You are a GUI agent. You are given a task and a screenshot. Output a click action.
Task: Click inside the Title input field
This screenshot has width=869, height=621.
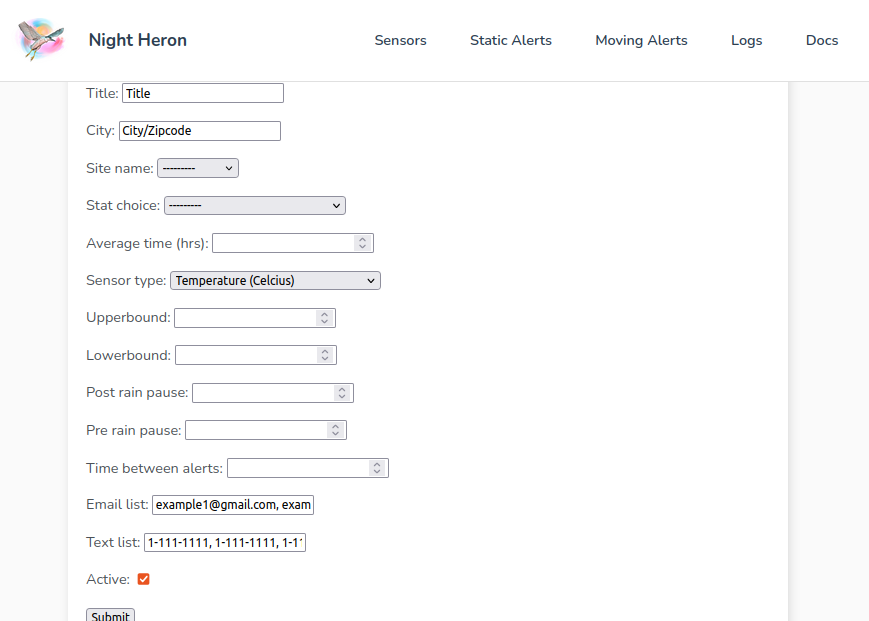pyautogui.click(x=201, y=92)
